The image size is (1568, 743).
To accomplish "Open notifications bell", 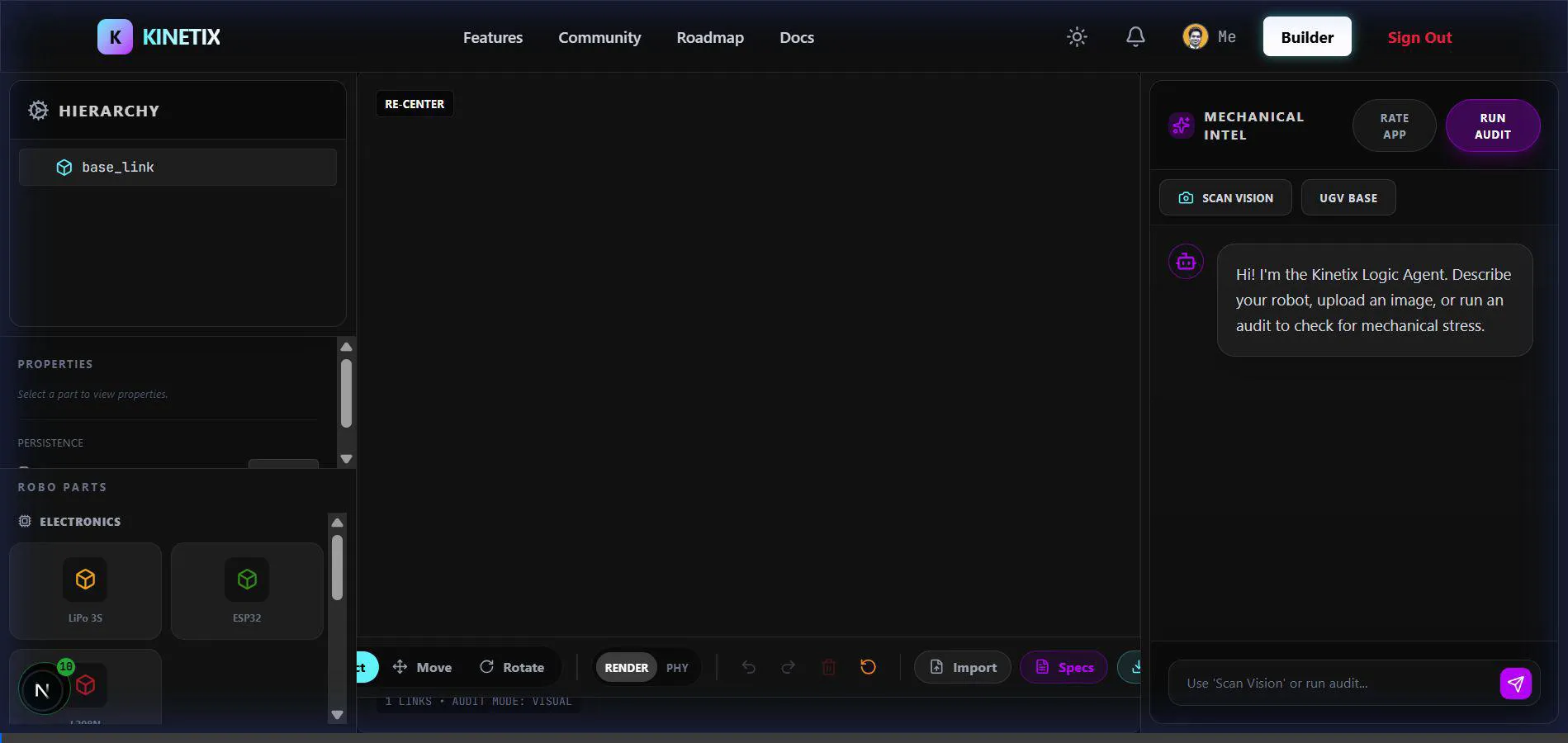I will [x=1135, y=37].
